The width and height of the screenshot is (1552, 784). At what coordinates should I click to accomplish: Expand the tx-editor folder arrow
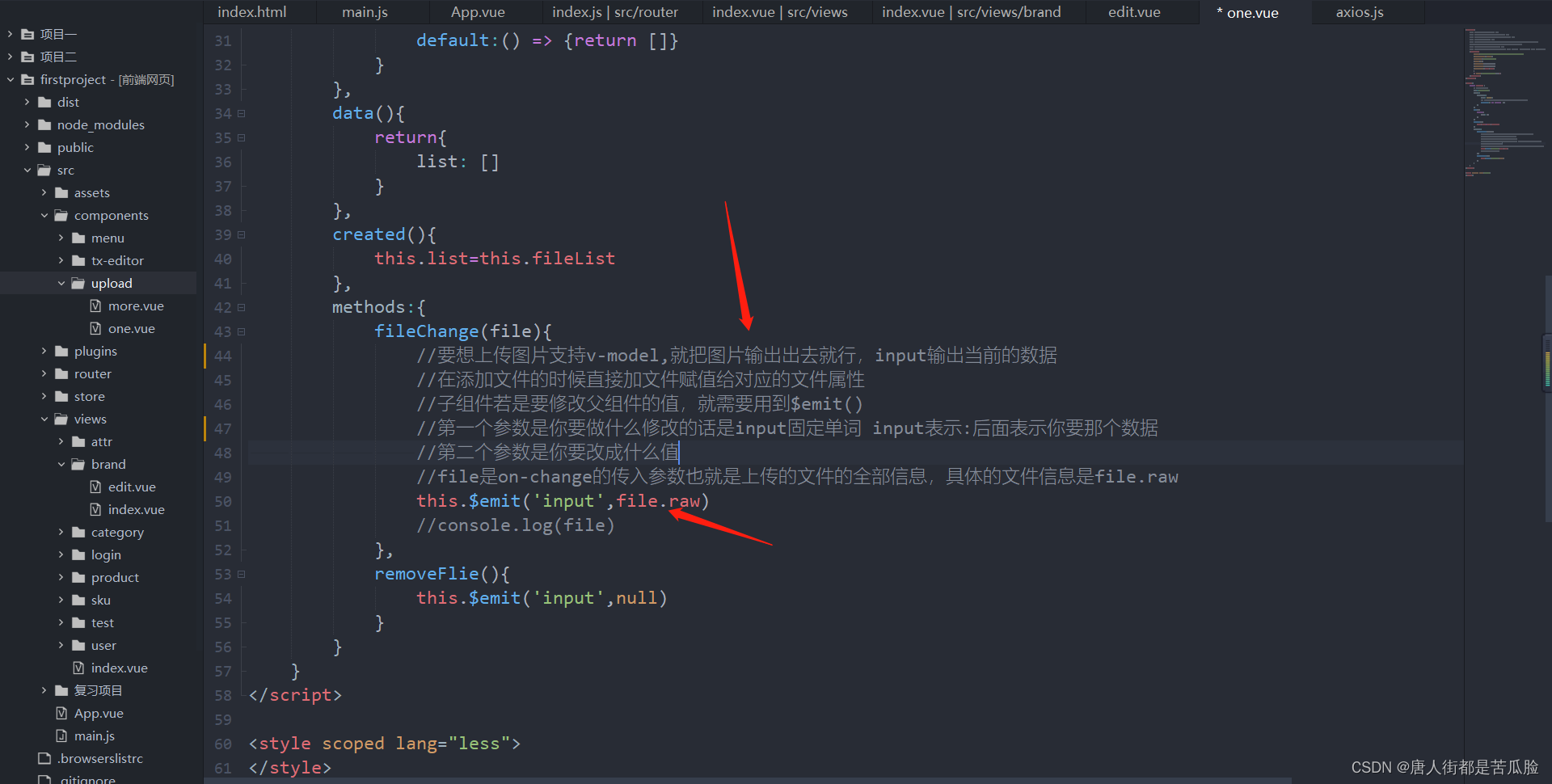point(61,260)
